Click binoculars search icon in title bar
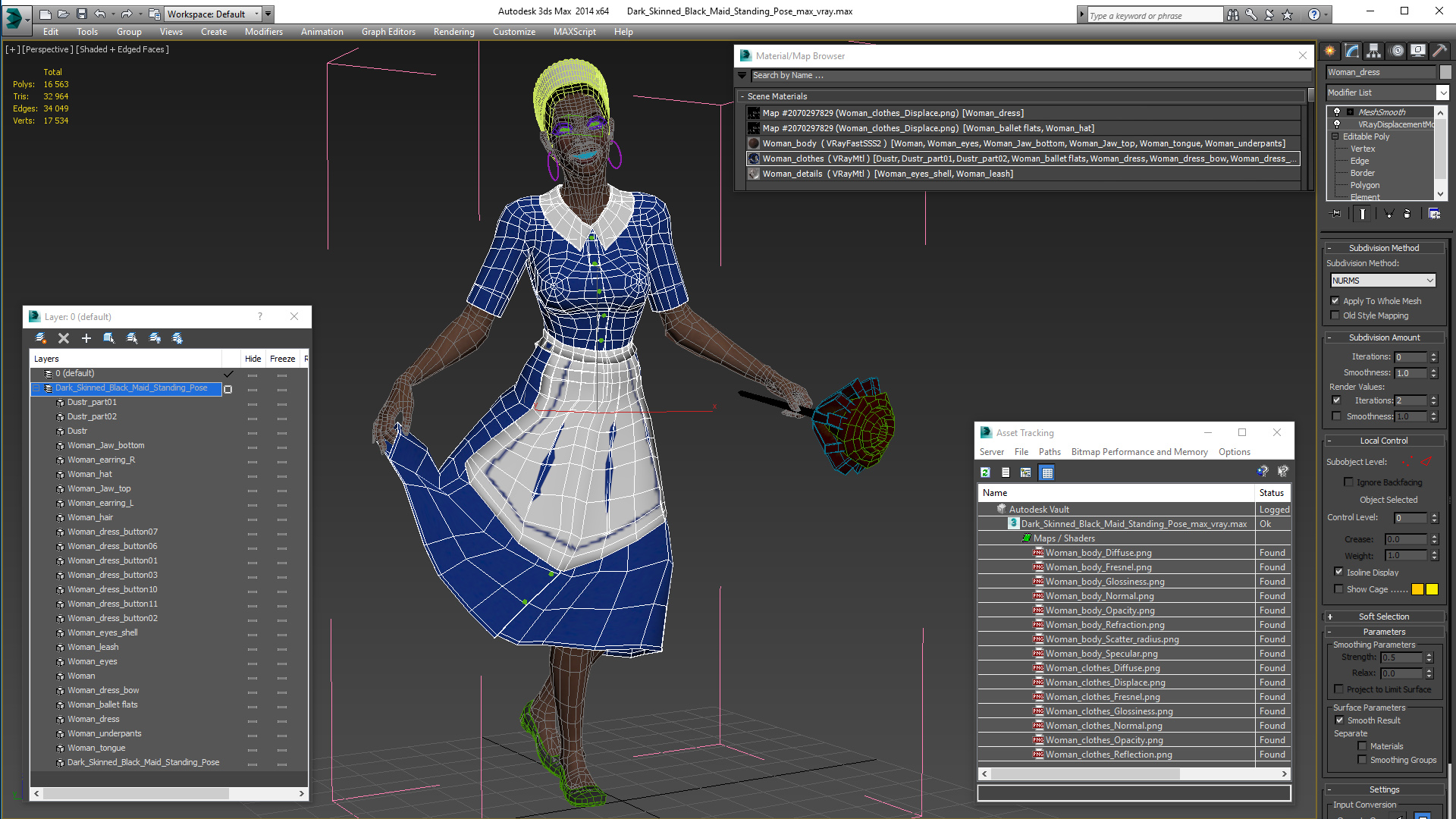 [1233, 14]
